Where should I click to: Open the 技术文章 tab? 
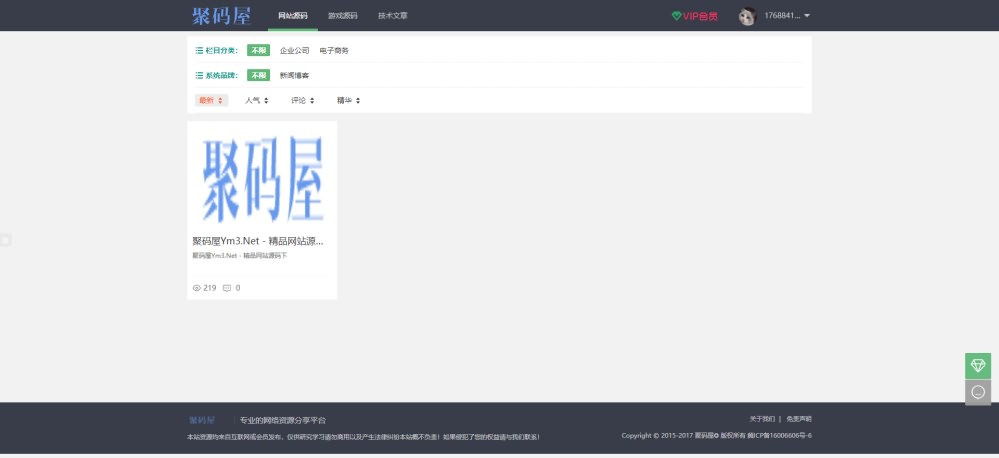pyautogui.click(x=392, y=16)
